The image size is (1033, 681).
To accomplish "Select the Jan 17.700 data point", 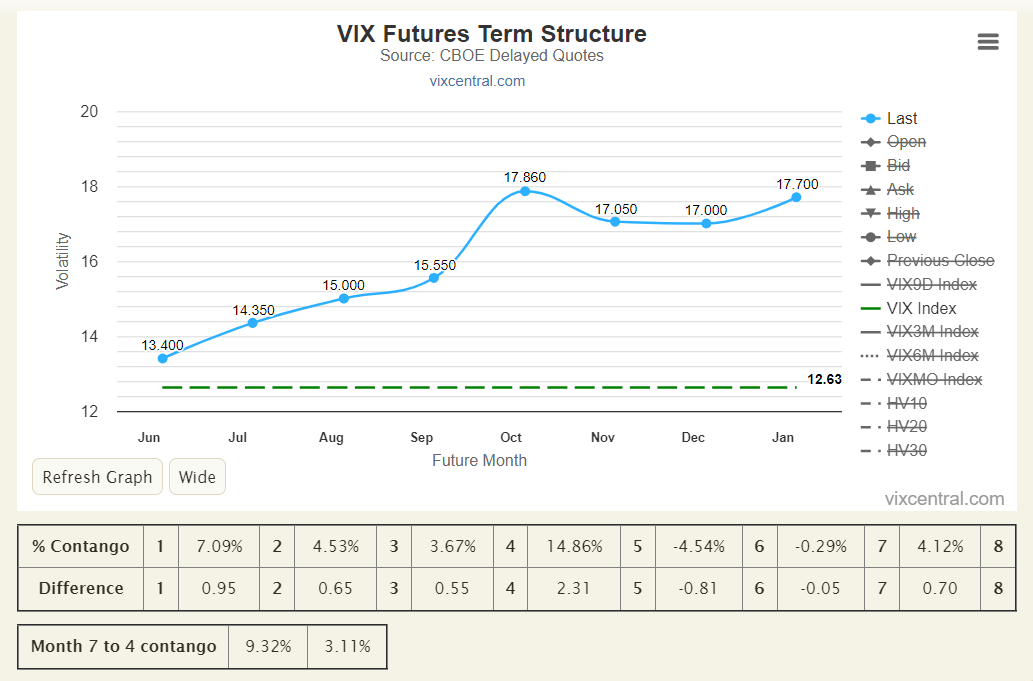I will (796, 197).
